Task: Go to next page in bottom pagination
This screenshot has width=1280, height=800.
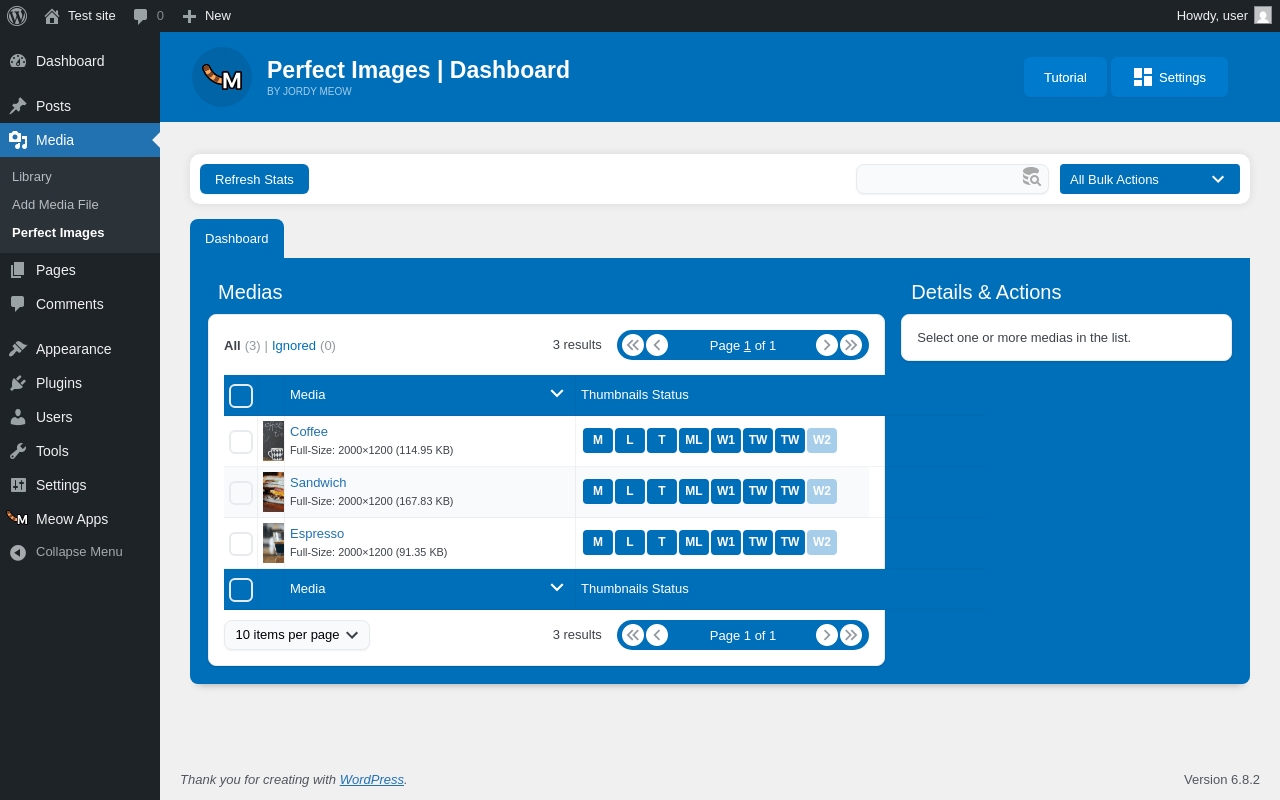Action: click(x=827, y=635)
